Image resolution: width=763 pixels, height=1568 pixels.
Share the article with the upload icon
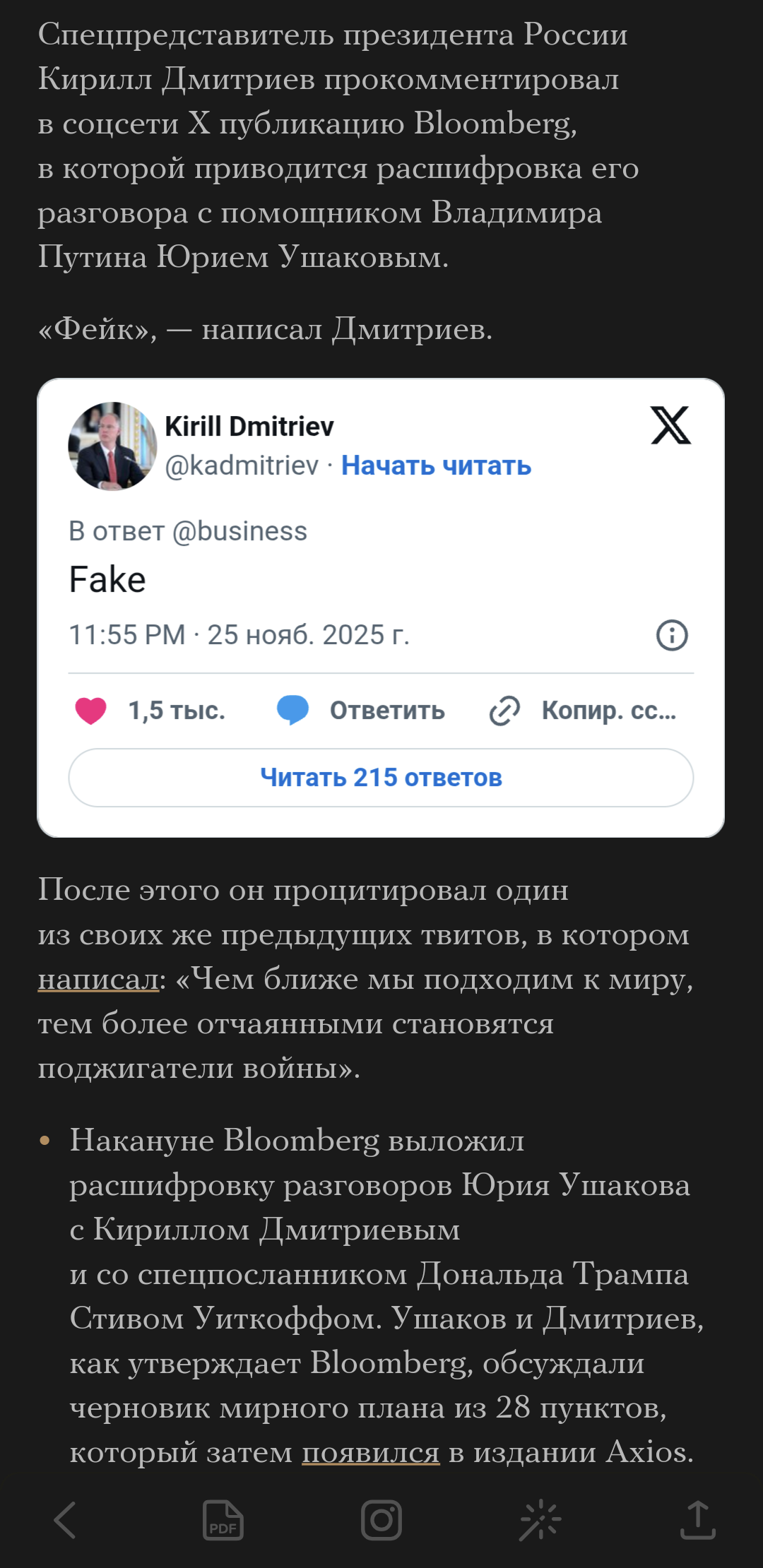(x=698, y=1519)
